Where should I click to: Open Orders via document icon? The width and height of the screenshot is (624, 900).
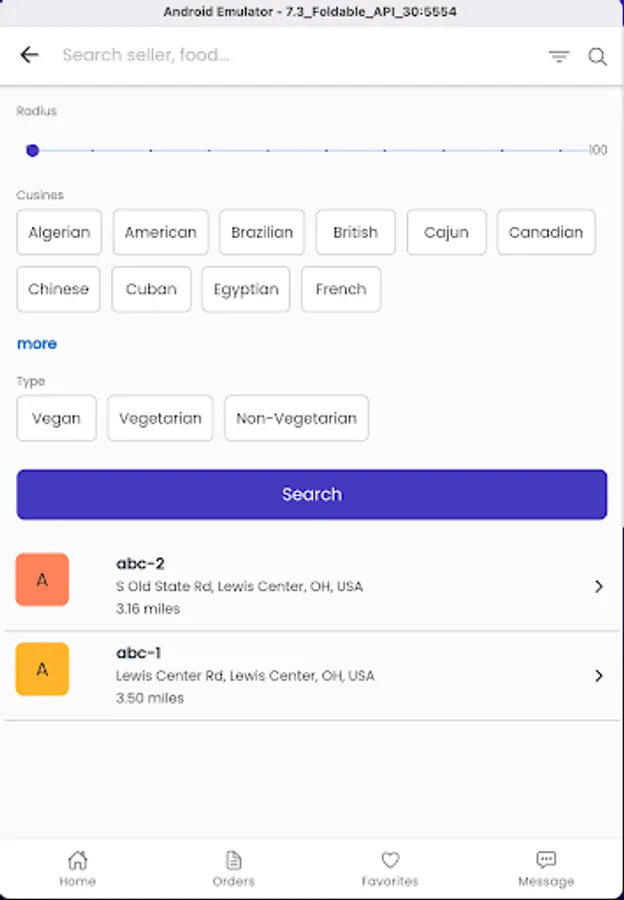coord(233,860)
